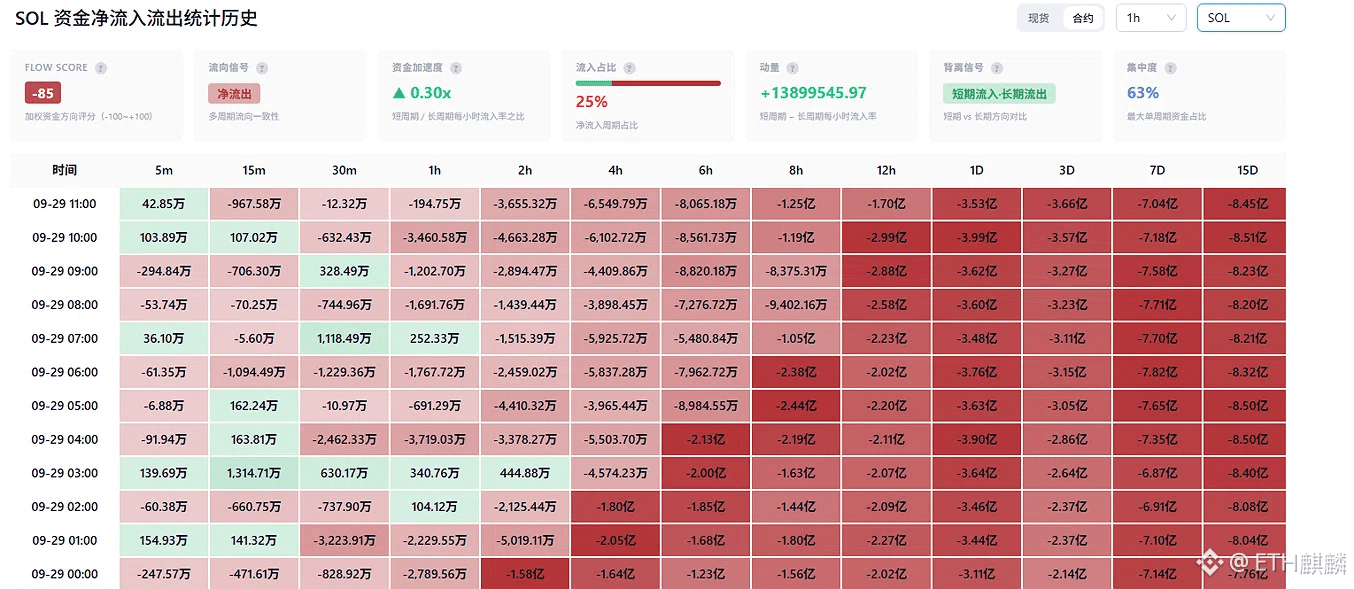The image size is (1354, 589).
Task: Click help icon next to FLOW SCORE
Action: (x=101, y=68)
